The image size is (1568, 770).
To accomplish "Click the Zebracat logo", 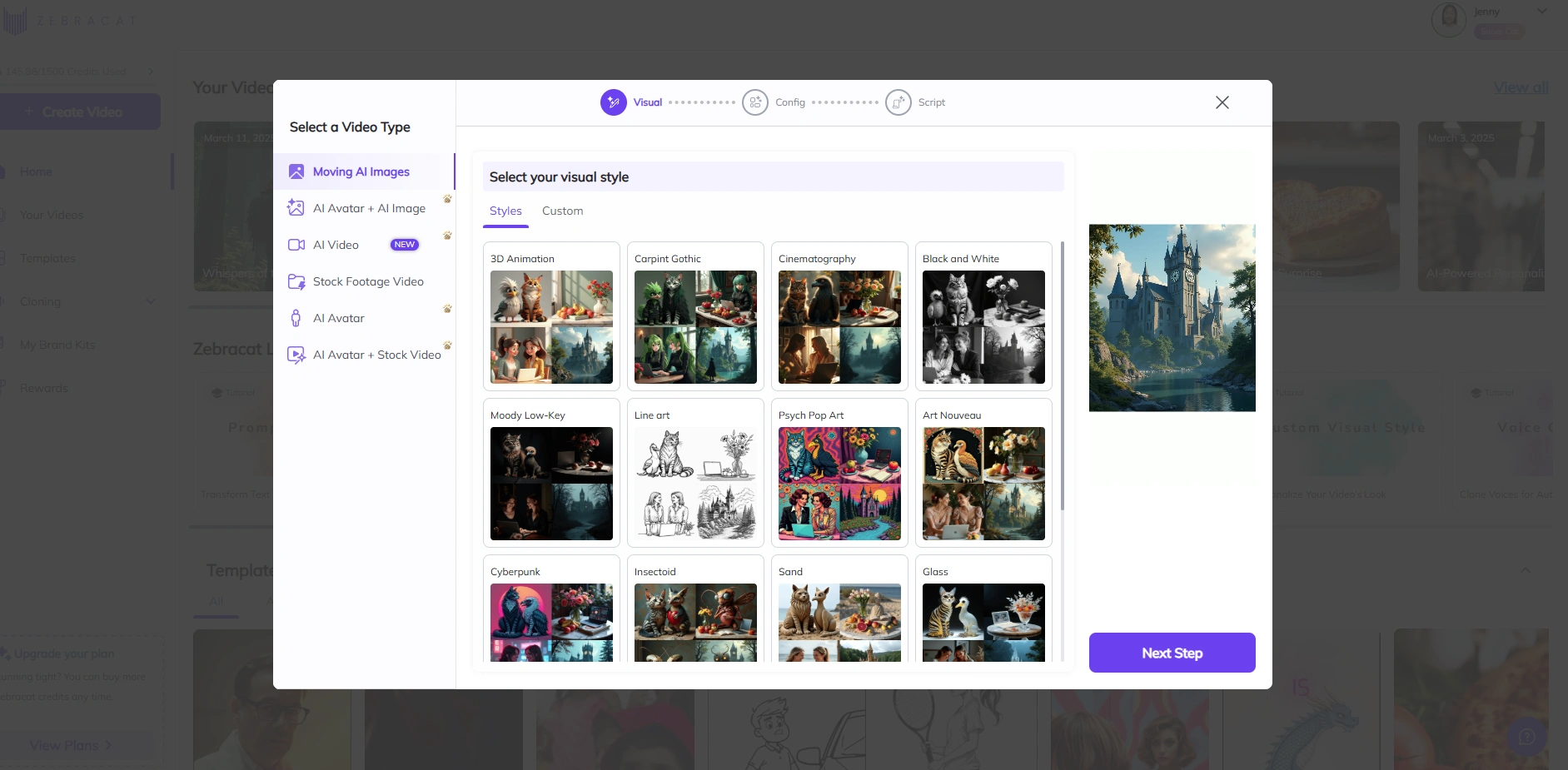I will click(68, 20).
